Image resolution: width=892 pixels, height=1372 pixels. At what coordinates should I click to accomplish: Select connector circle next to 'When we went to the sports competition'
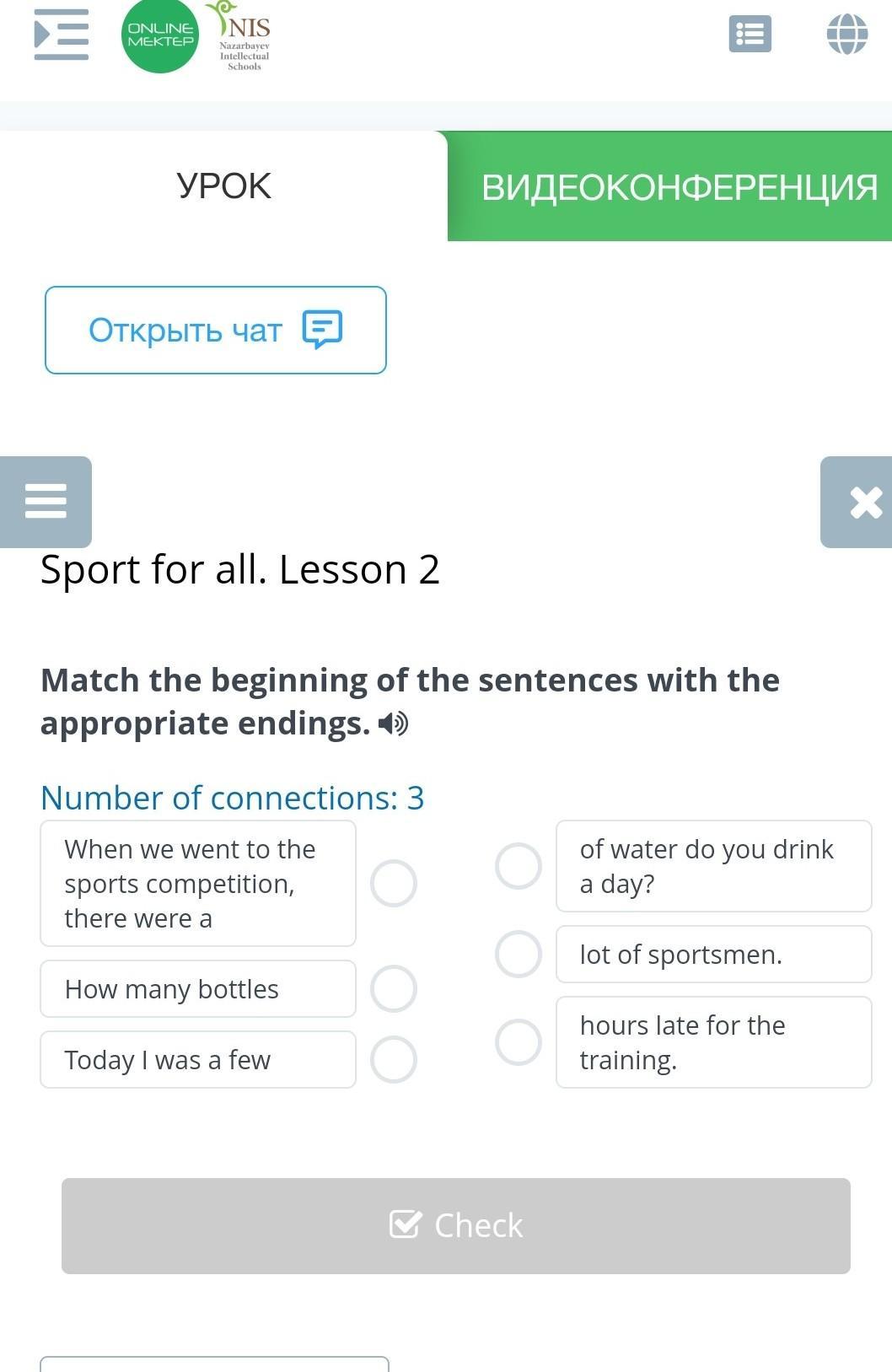coord(394,883)
